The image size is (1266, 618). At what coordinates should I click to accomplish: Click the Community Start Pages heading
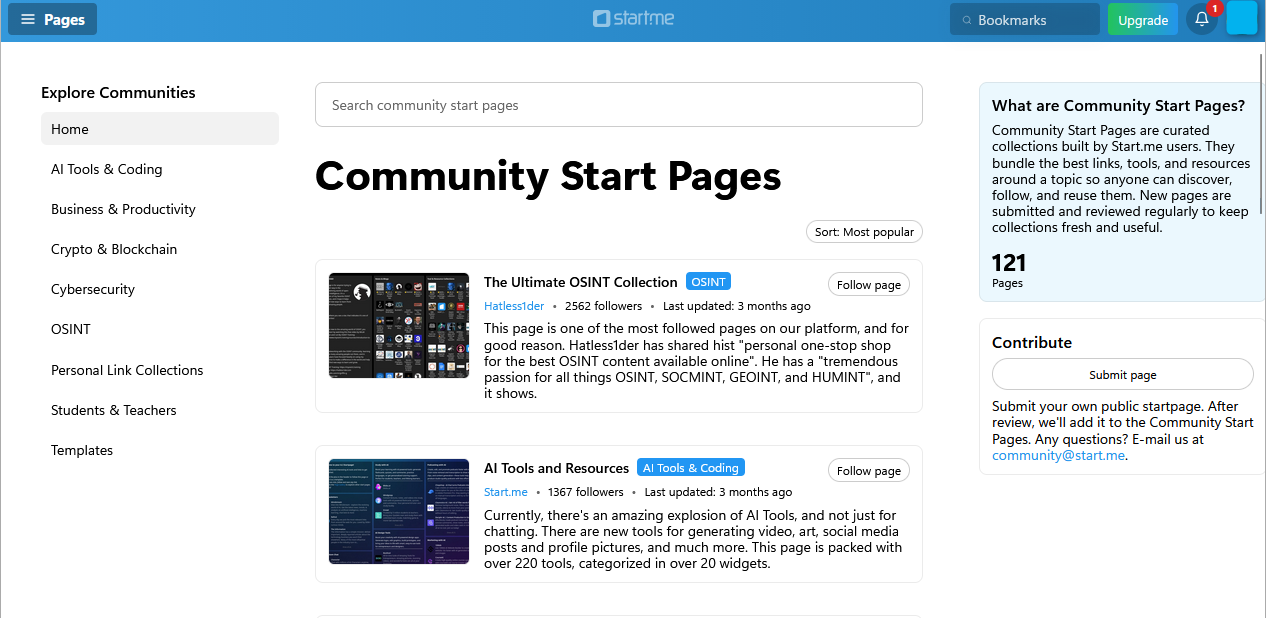point(548,176)
